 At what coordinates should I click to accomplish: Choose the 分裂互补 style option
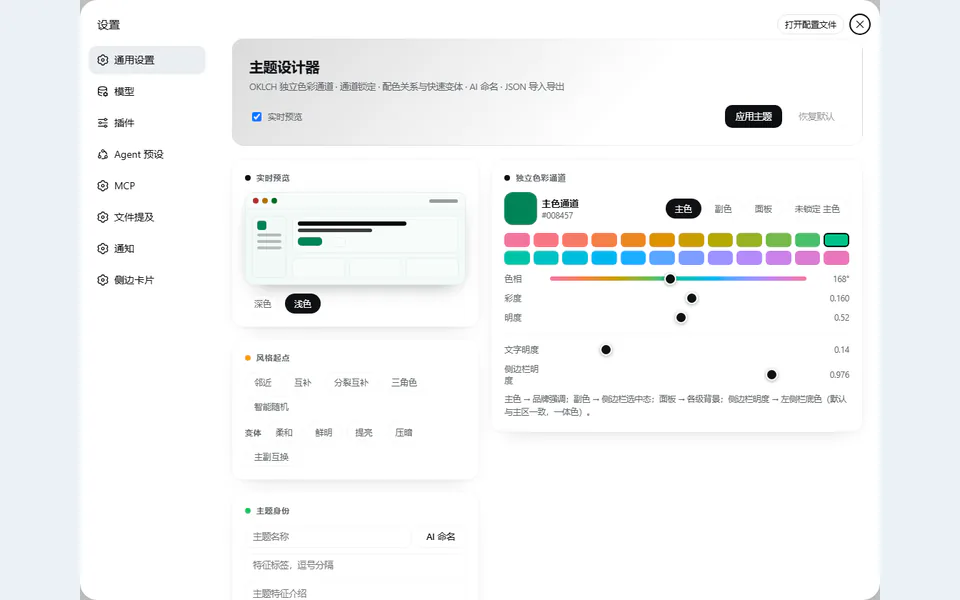coord(351,382)
